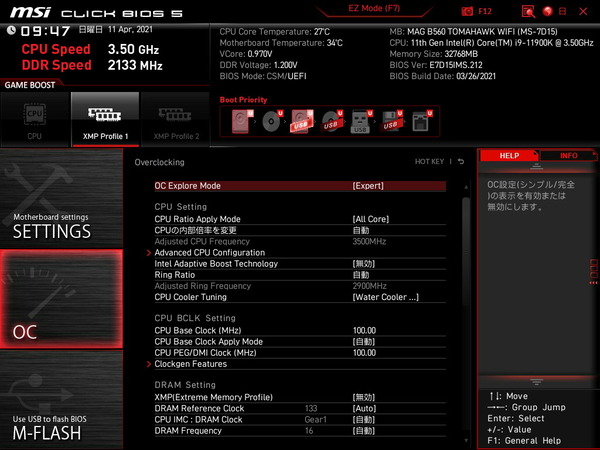Open the M-FLASH BIOS flashing tile
This screenshot has width=600, height=450.
tap(61, 399)
